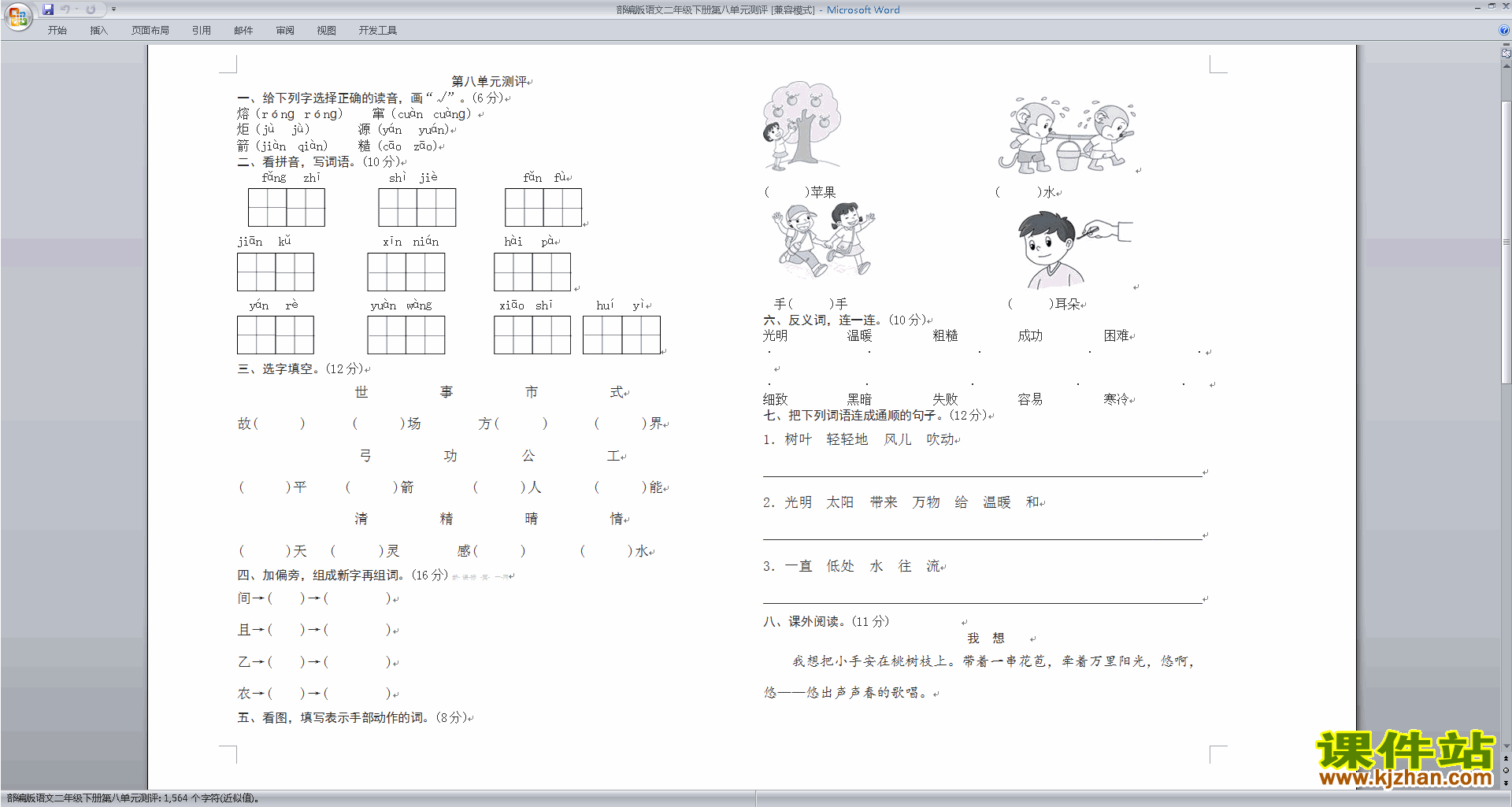The width and height of the screenshot is (1512, 807).
Task: Open the 开始 ribbon tab
Action: (x=57, y=31)
